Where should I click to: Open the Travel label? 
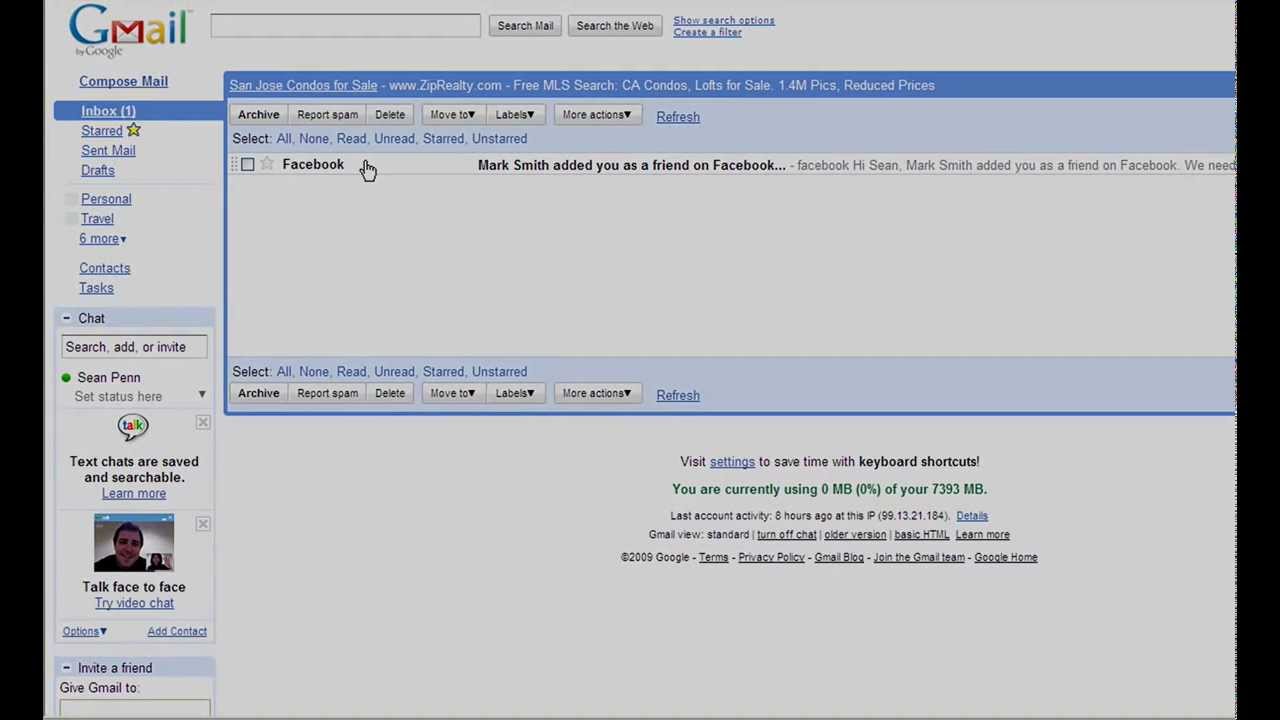click(x=97, y=219)
